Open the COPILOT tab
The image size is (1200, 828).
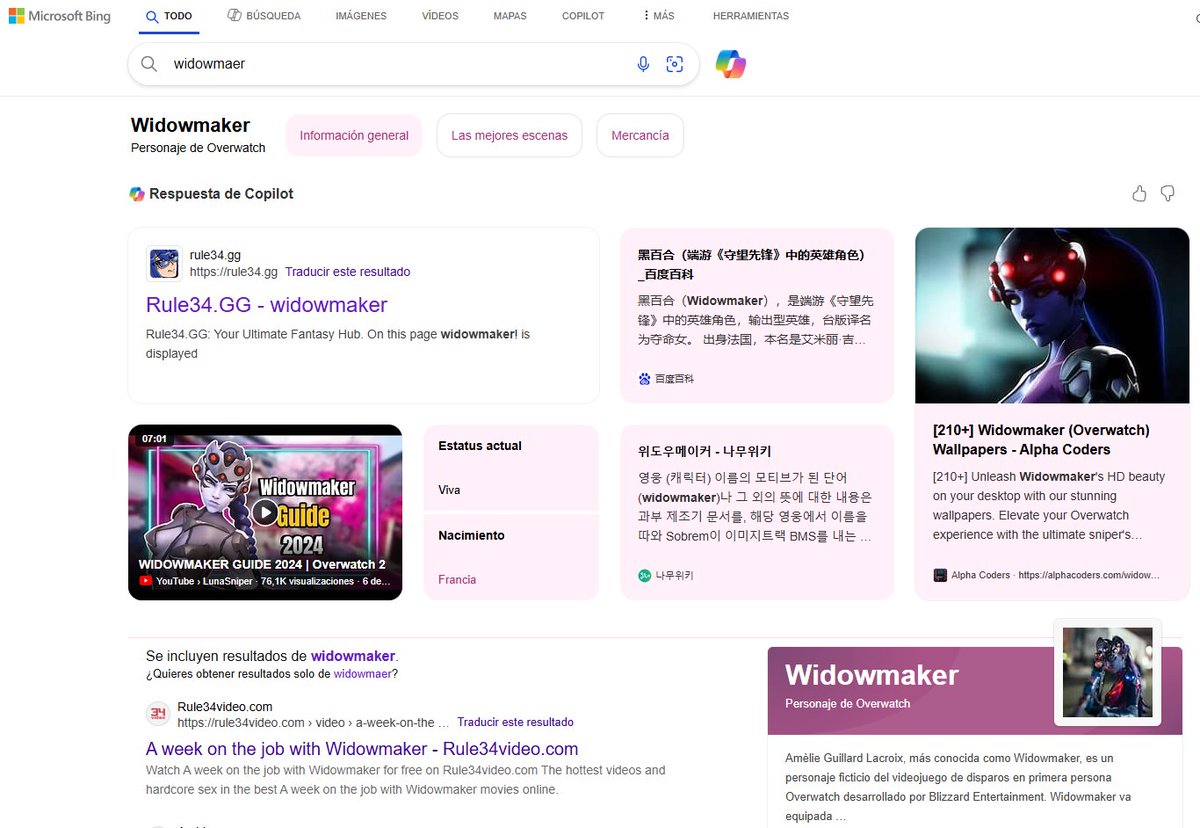pos(583,16)
